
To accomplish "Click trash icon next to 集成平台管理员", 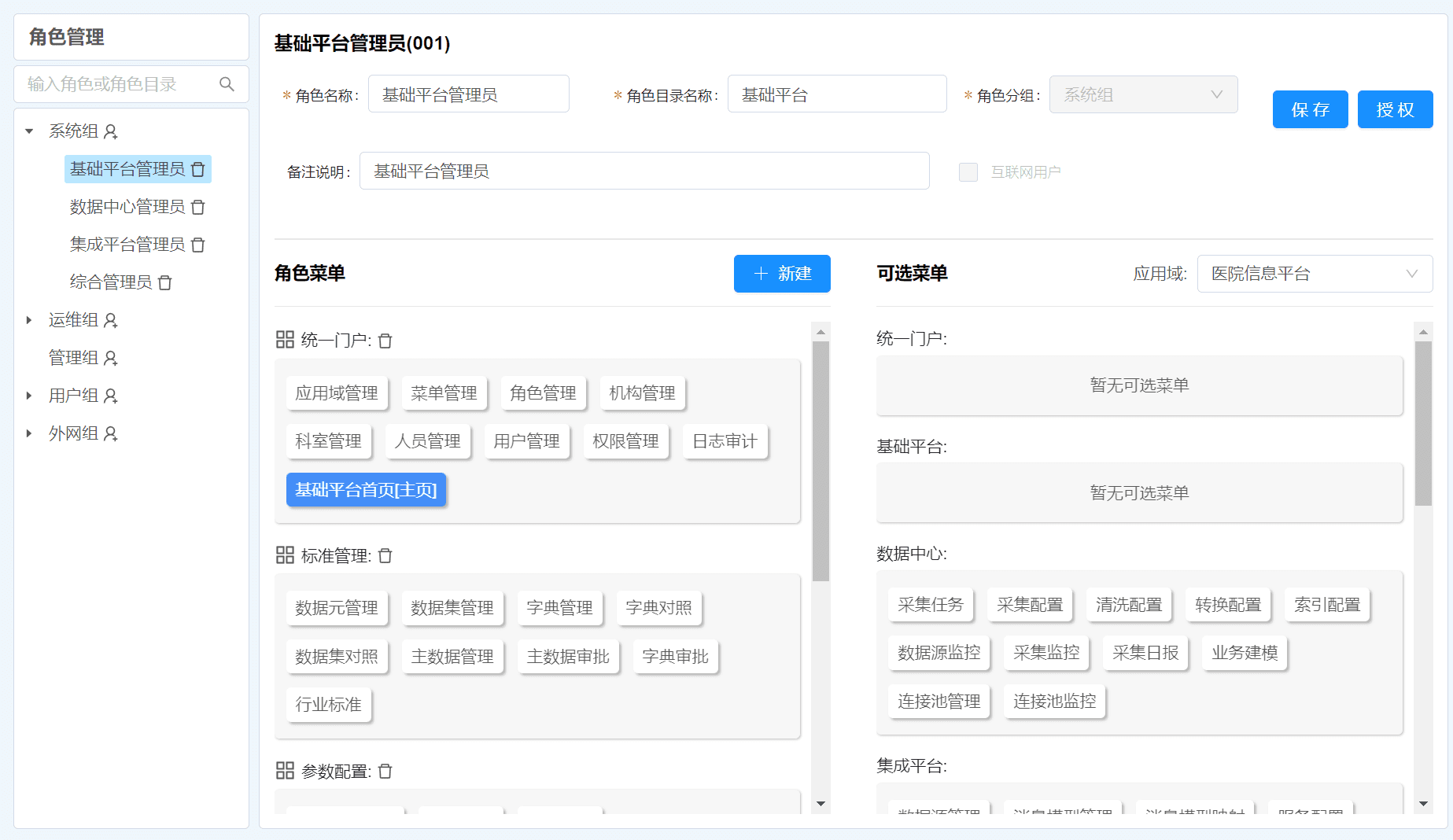I will pyautogui.click(x=198, y=245).
